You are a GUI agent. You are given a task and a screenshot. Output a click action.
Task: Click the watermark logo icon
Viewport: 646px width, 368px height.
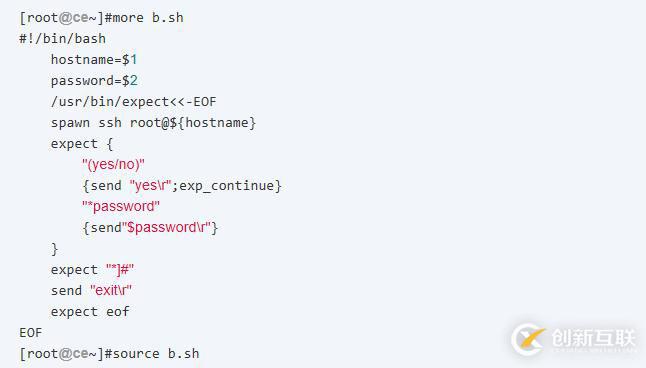point(528,340)
